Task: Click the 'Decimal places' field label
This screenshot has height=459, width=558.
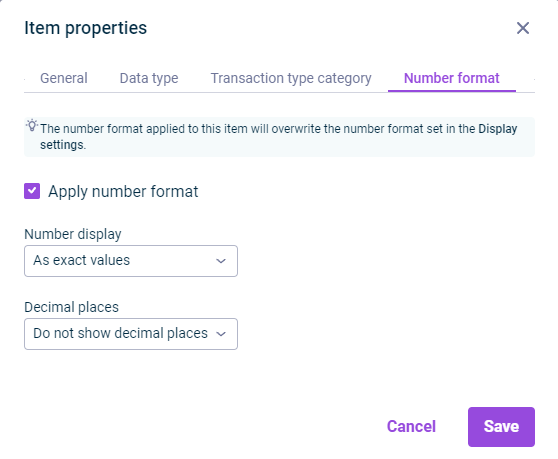Action: coord(71,307)
